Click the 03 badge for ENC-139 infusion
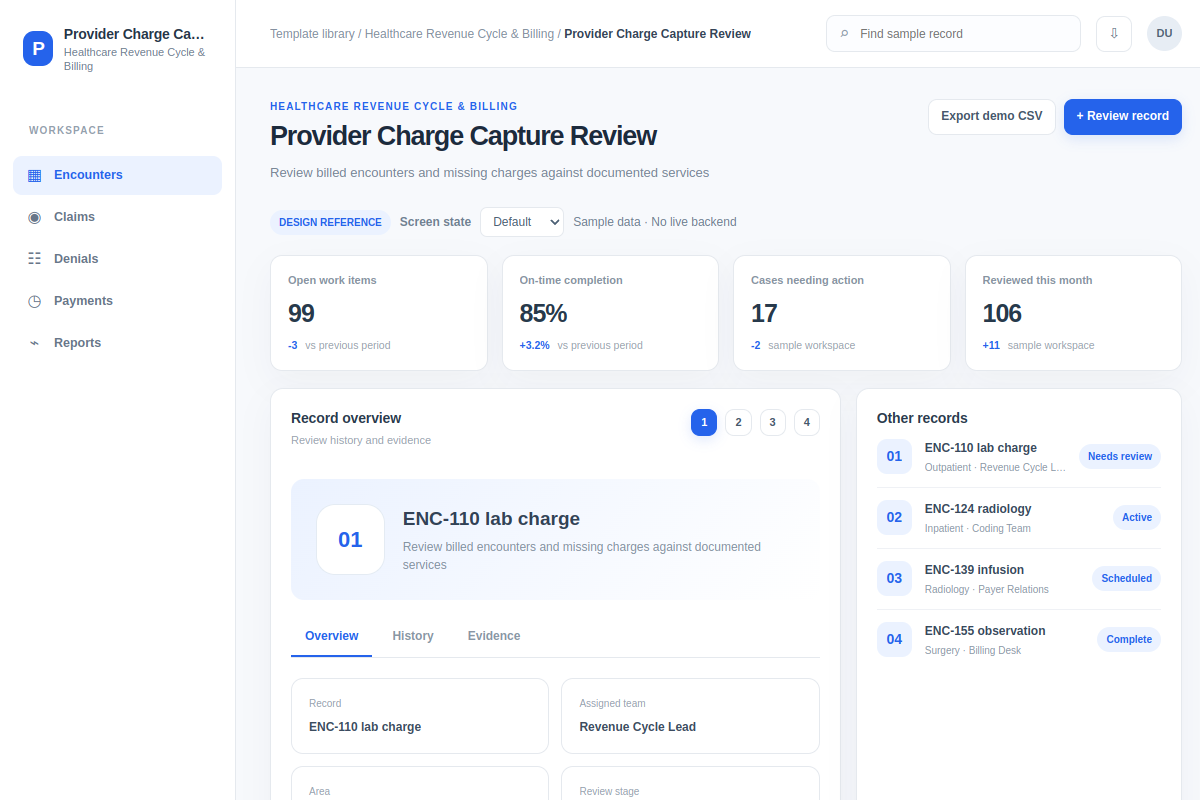This screenshot has height=800, width=1200. (x=894, y=578)
